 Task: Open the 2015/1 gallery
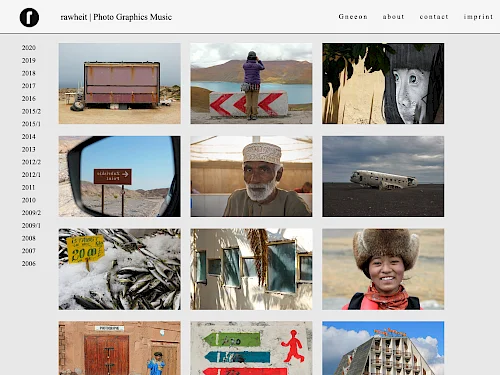click(31, 124)
